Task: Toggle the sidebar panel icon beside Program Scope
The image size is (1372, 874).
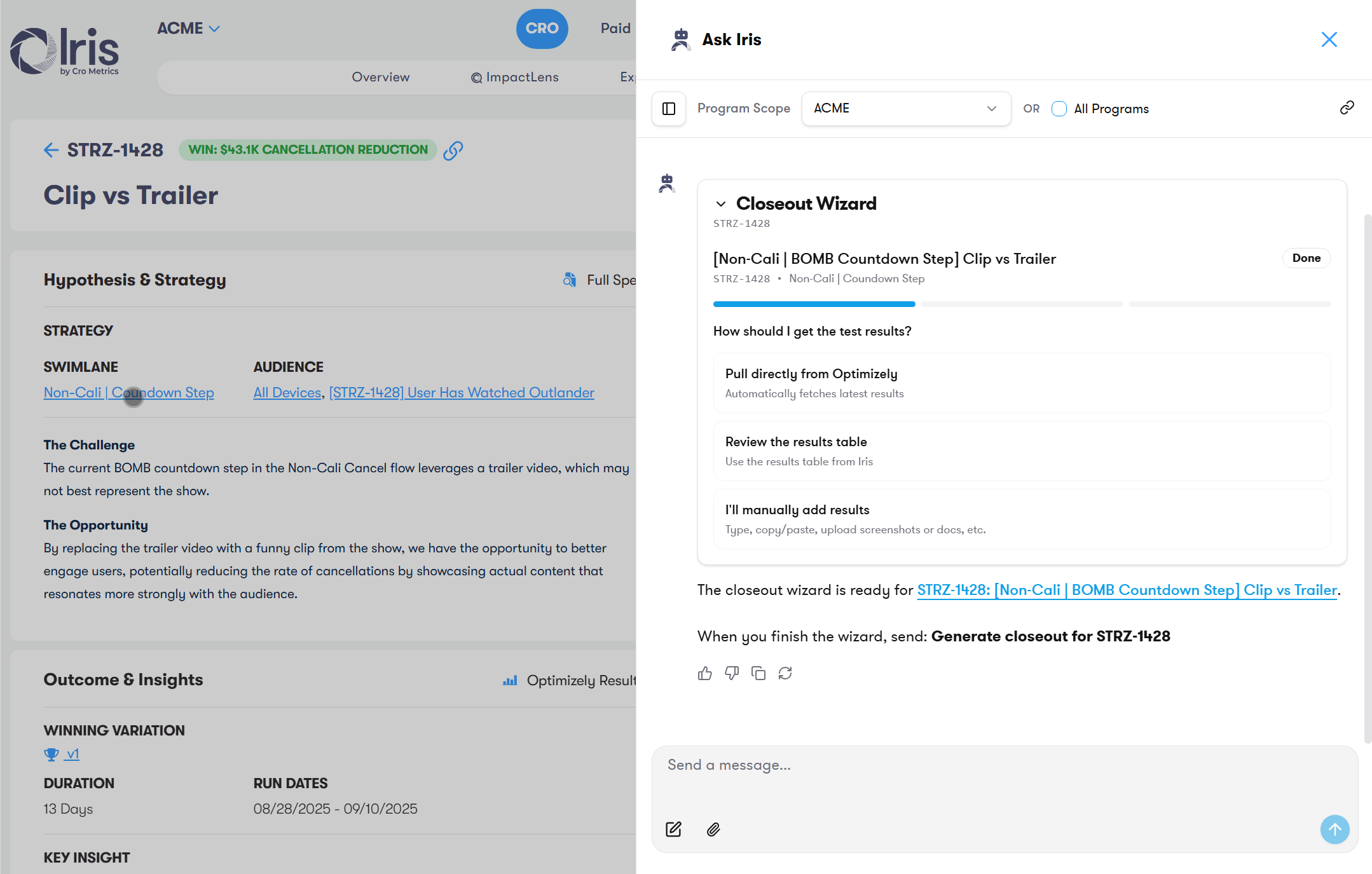Action: [x=669, y=109]
